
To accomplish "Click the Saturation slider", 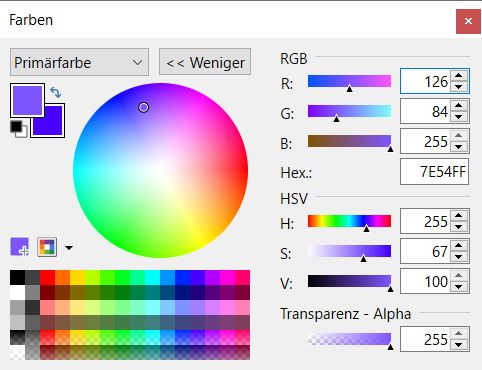I will (x=349, y=251).
